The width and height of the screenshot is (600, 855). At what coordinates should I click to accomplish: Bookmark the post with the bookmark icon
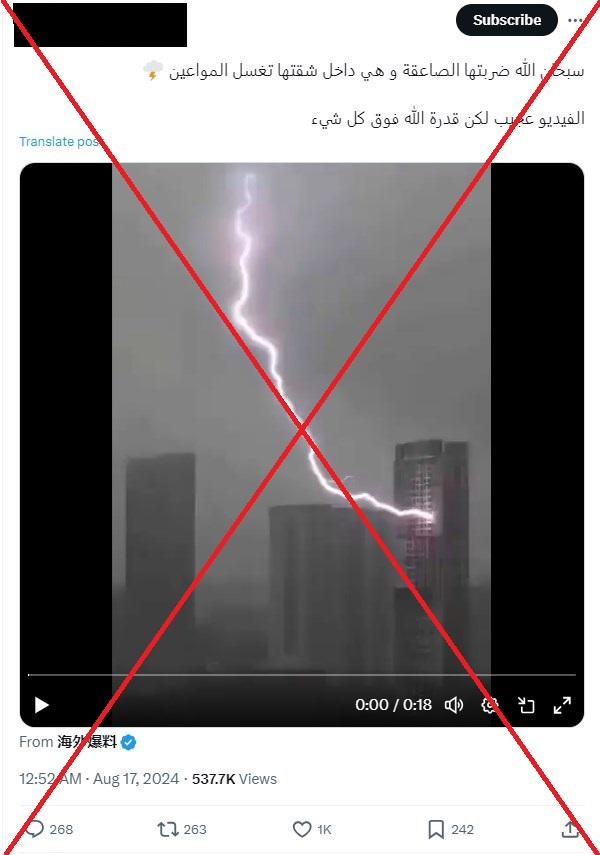point(435,829)
